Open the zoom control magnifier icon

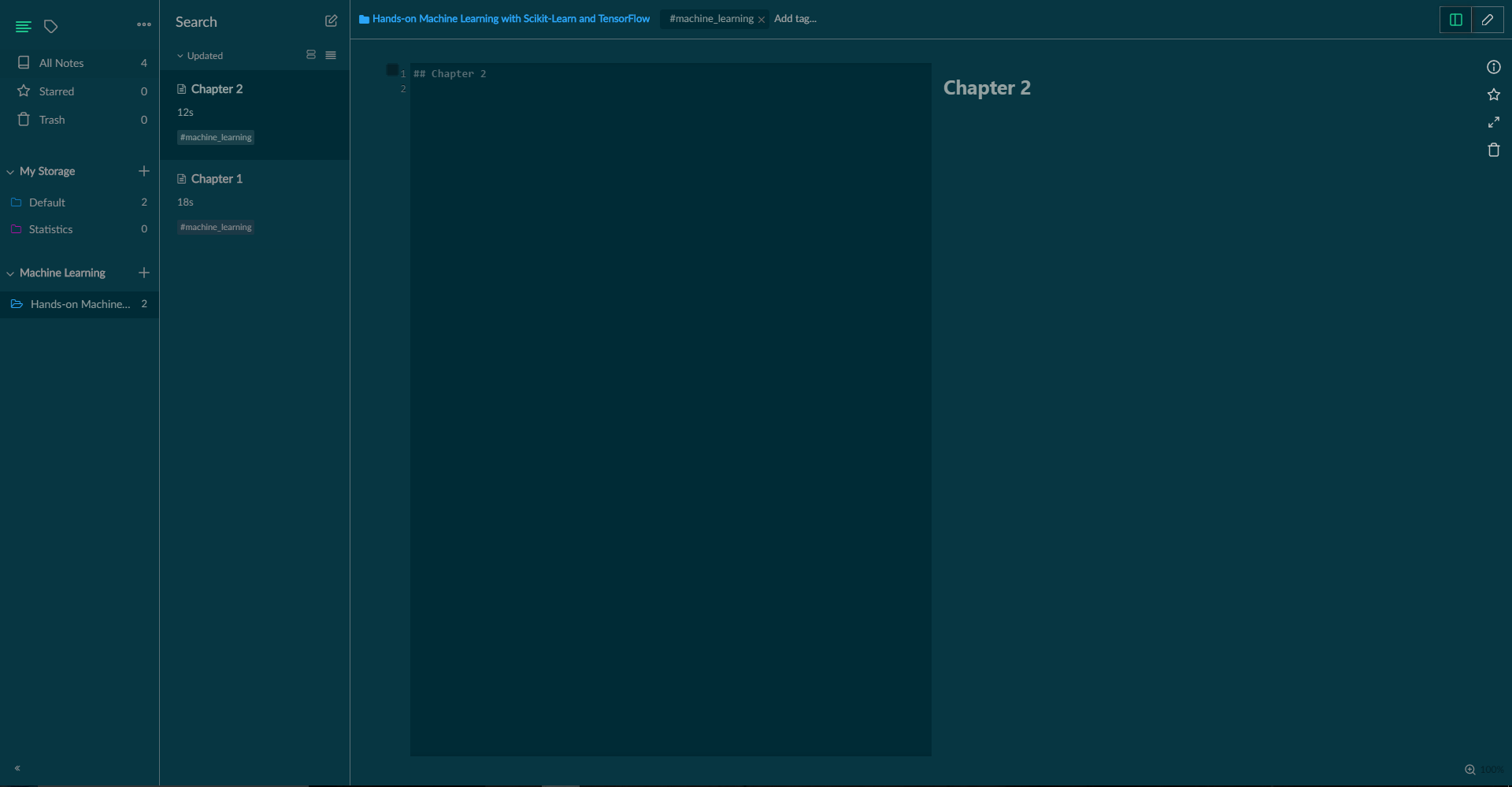(1469, 770)
